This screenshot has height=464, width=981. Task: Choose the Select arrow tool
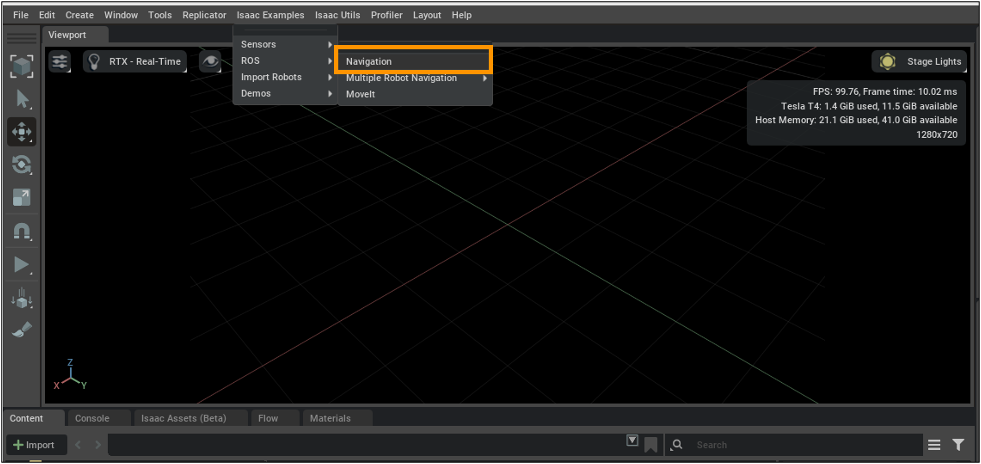(22, 99)
